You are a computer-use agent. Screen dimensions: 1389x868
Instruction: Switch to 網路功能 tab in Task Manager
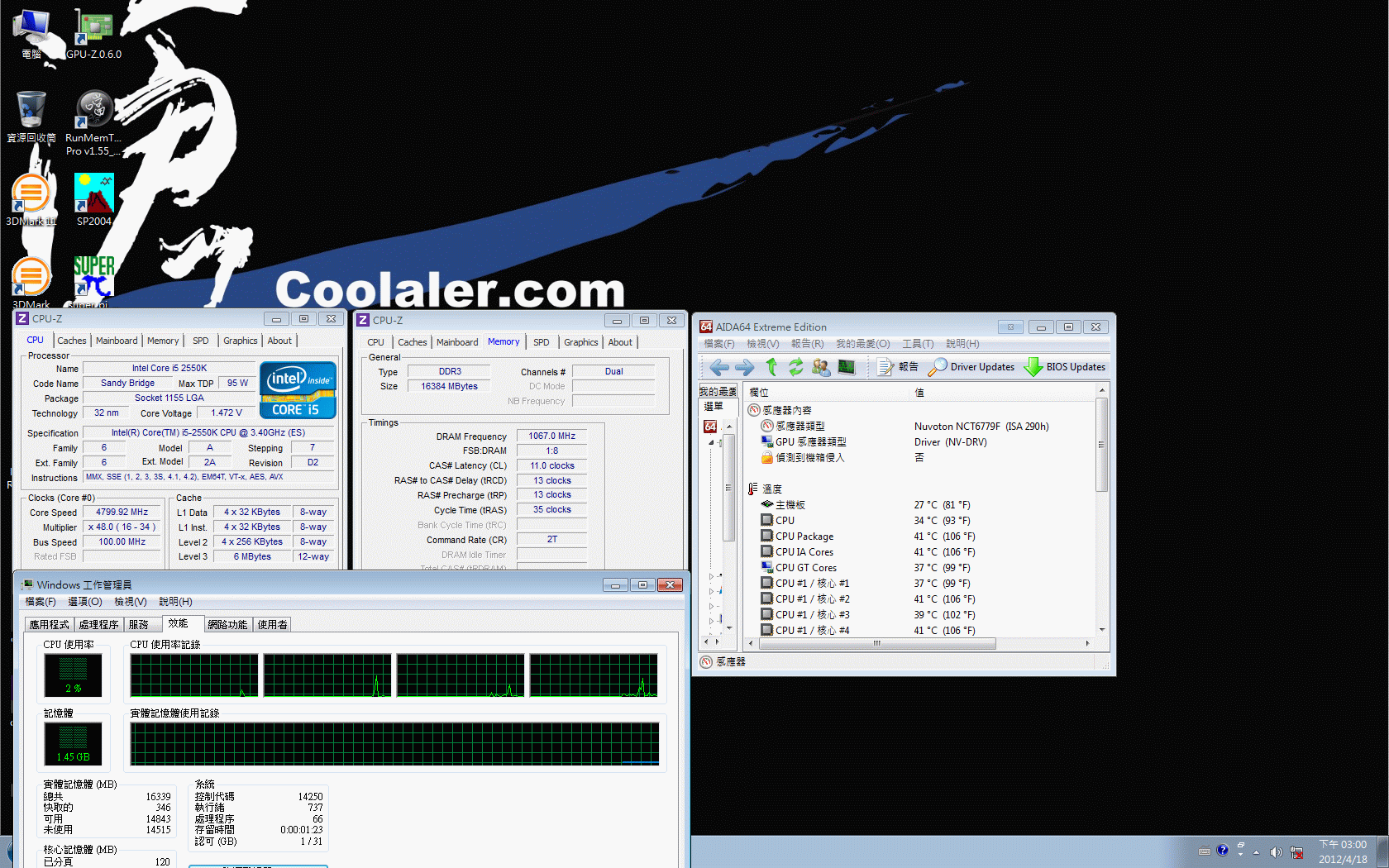(227, 625)
